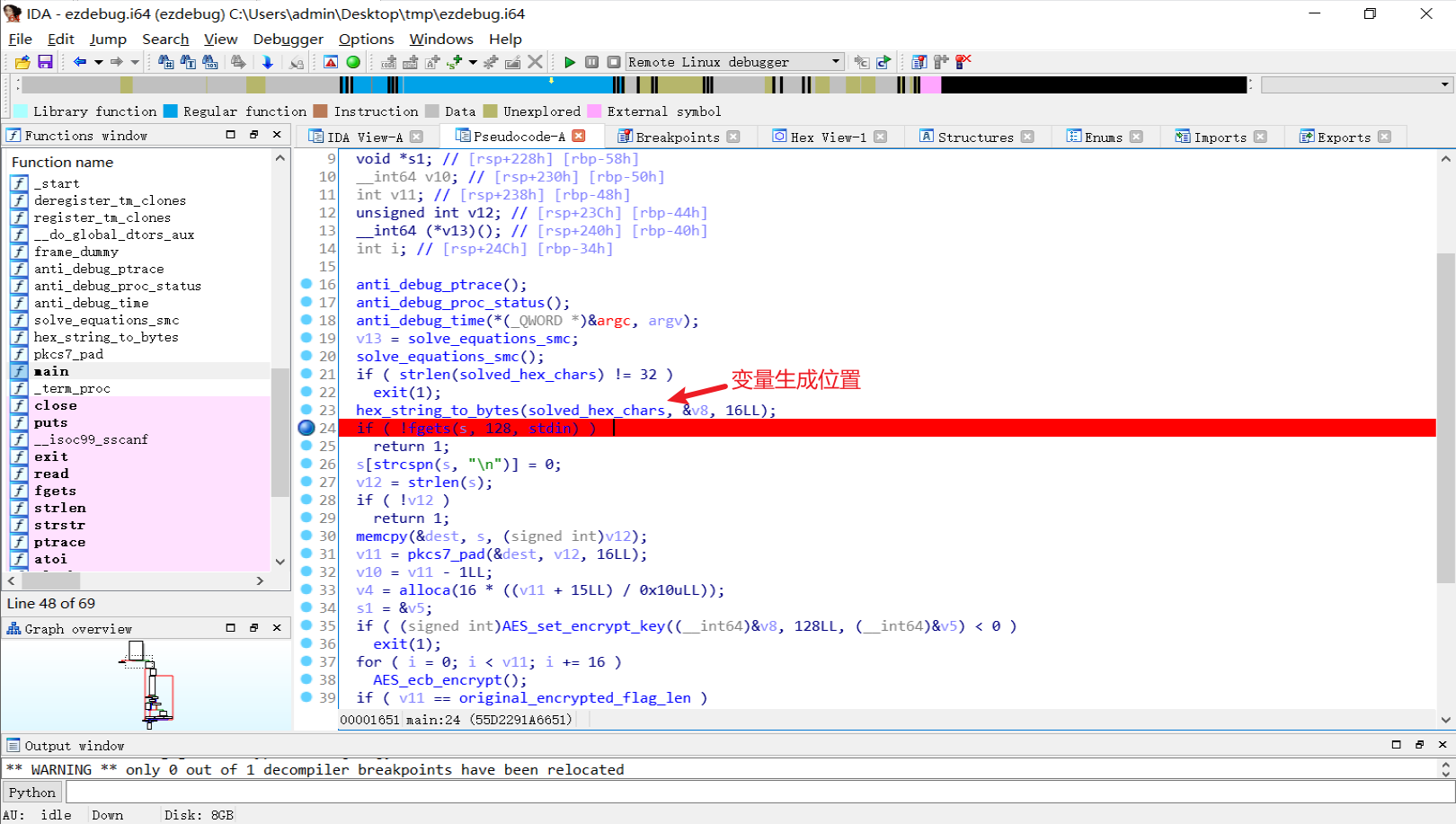Toggle breakpoint on line 21 strlen check
The height and width of the screenshot is (824, 1456).
[306, 374]
